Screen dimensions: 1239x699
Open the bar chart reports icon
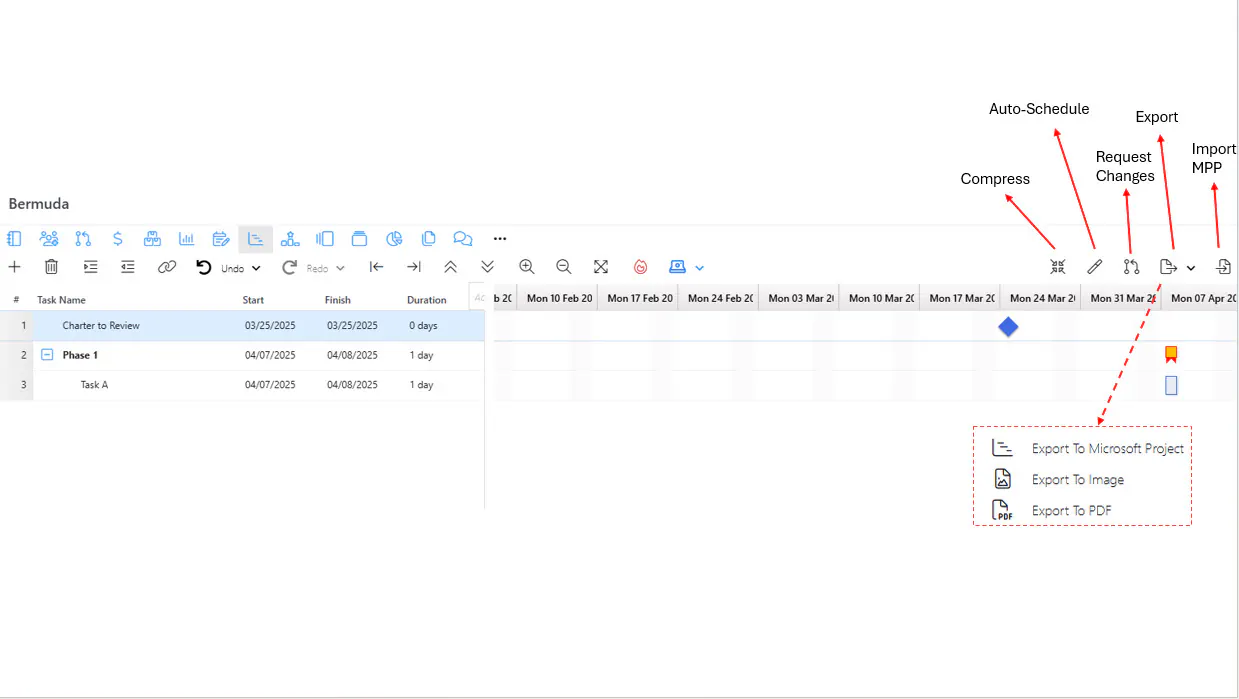(x=187, y=239)
